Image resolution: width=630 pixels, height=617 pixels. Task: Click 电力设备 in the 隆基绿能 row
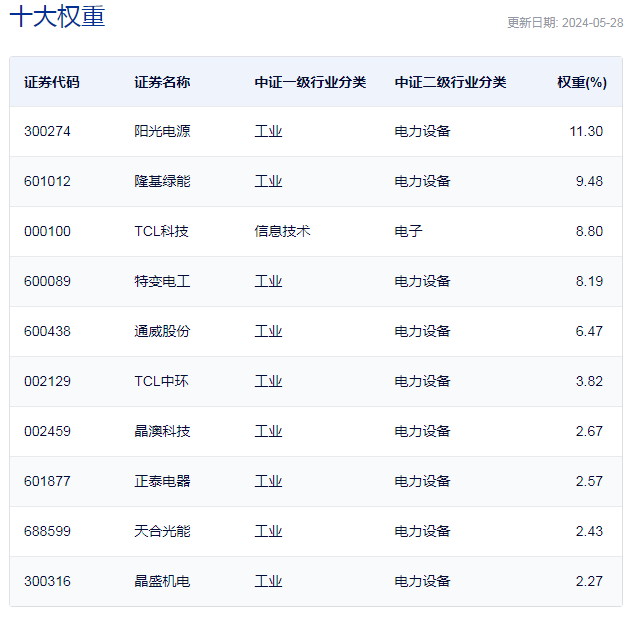(423, 181)
